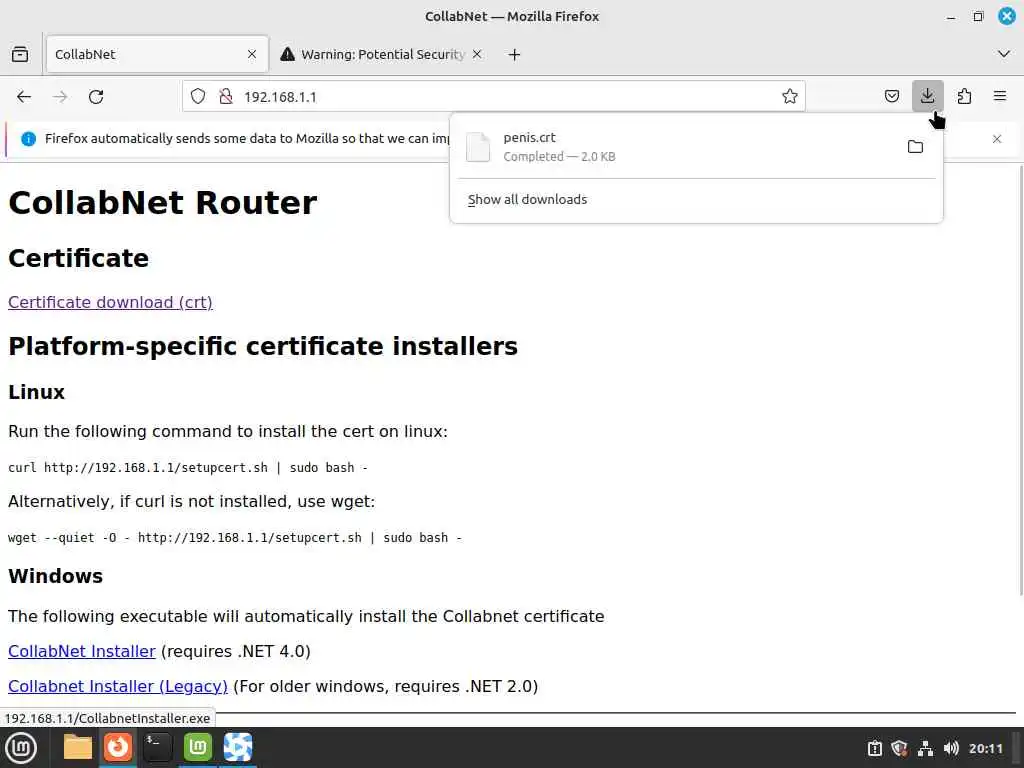Bookmark this page with the star icon
The width and height of the screenshot is (1024, 768).
(790, 97)
